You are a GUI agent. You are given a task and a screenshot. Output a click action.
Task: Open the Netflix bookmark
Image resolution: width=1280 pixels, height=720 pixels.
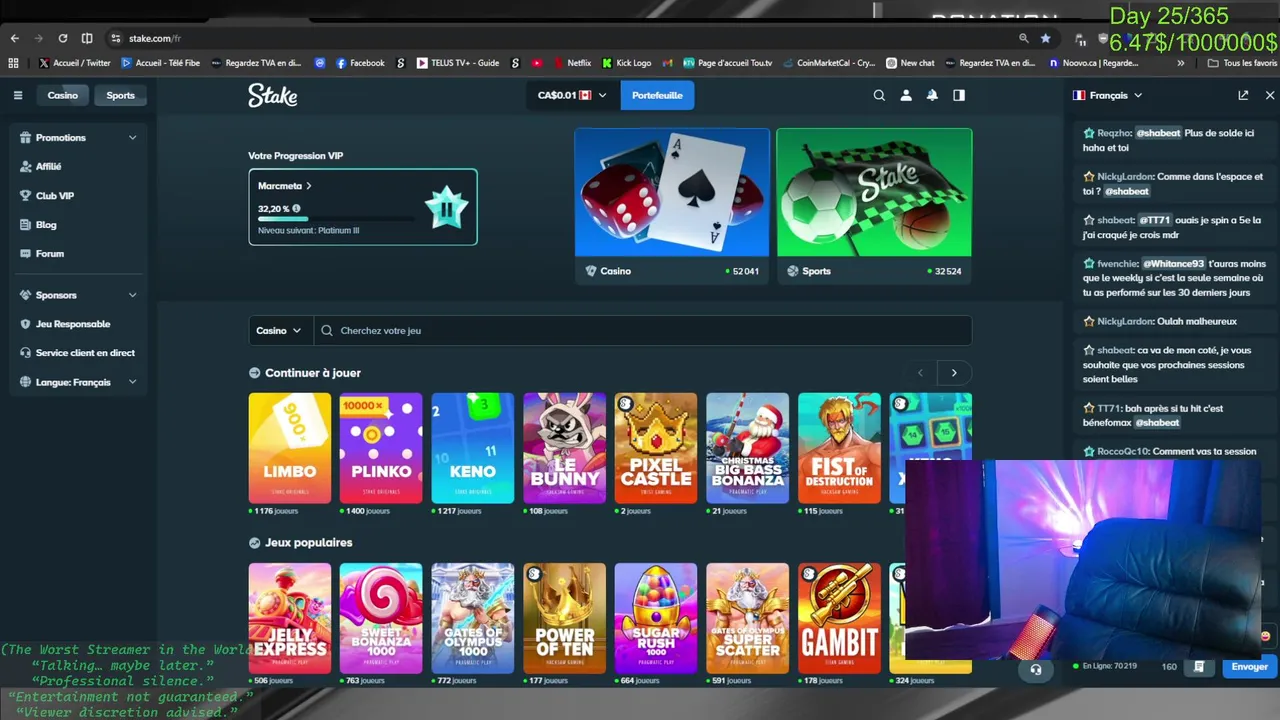pyautogui.click(x=571, y=63)
